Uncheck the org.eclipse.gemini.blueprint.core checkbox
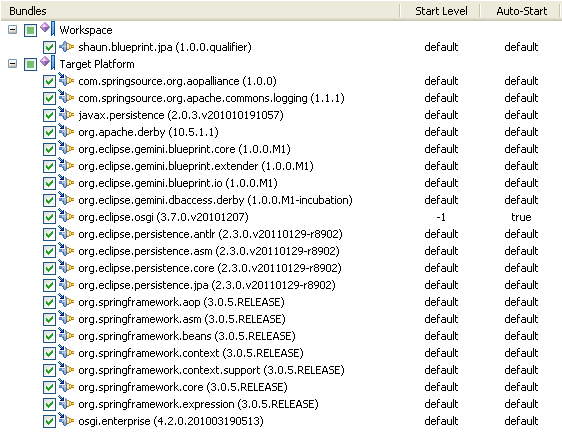Screen dimensions: 562x434 point(49,149)
